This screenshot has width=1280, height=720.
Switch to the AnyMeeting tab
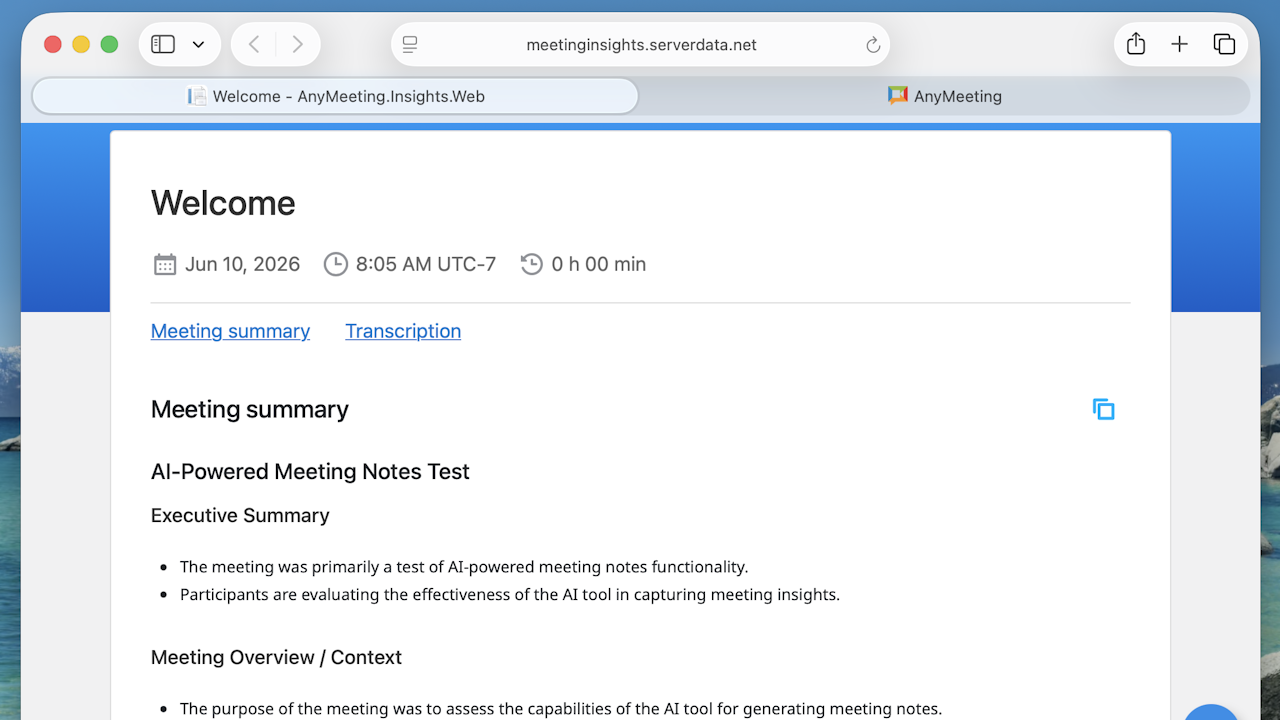pos(944,96)
